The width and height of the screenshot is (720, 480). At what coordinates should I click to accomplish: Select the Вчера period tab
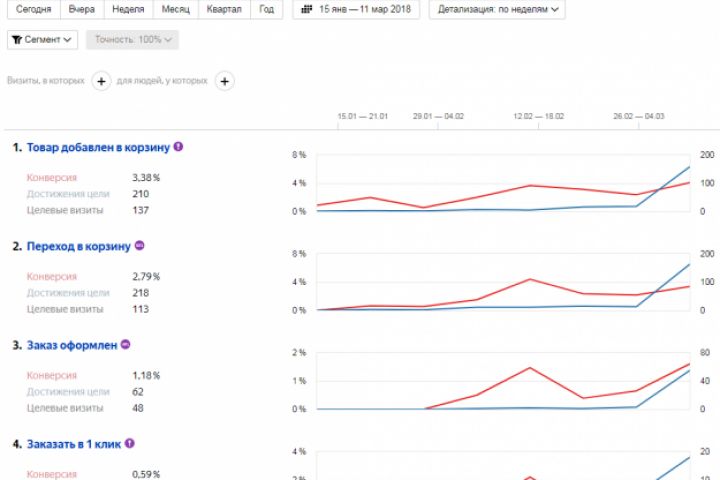(x=82, y=9)
